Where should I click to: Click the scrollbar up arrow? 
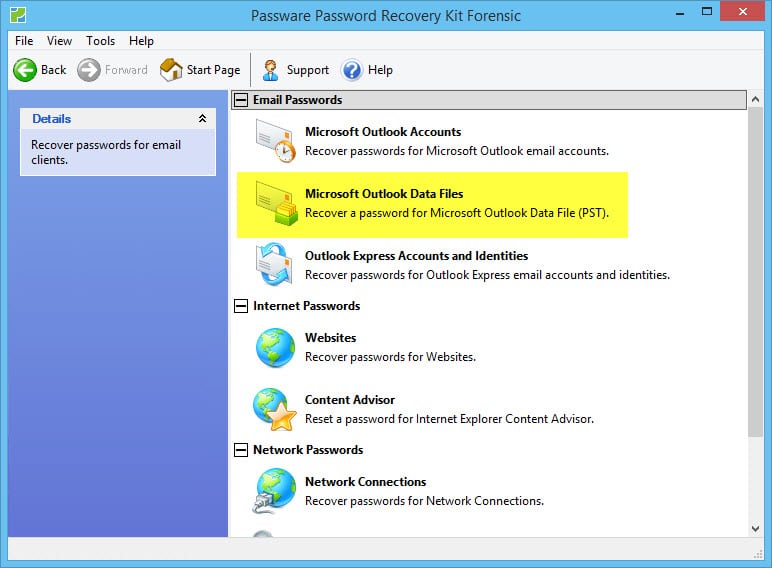tap(755, 99)
